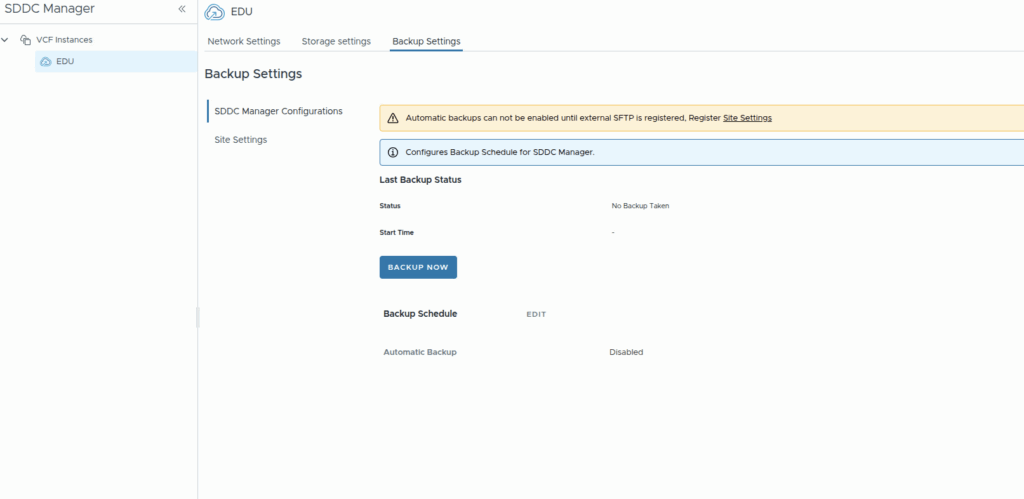Click the sidebar resize handle on the divider
The height and width of the screenshot is (499, 1024).
coord(198,317)
